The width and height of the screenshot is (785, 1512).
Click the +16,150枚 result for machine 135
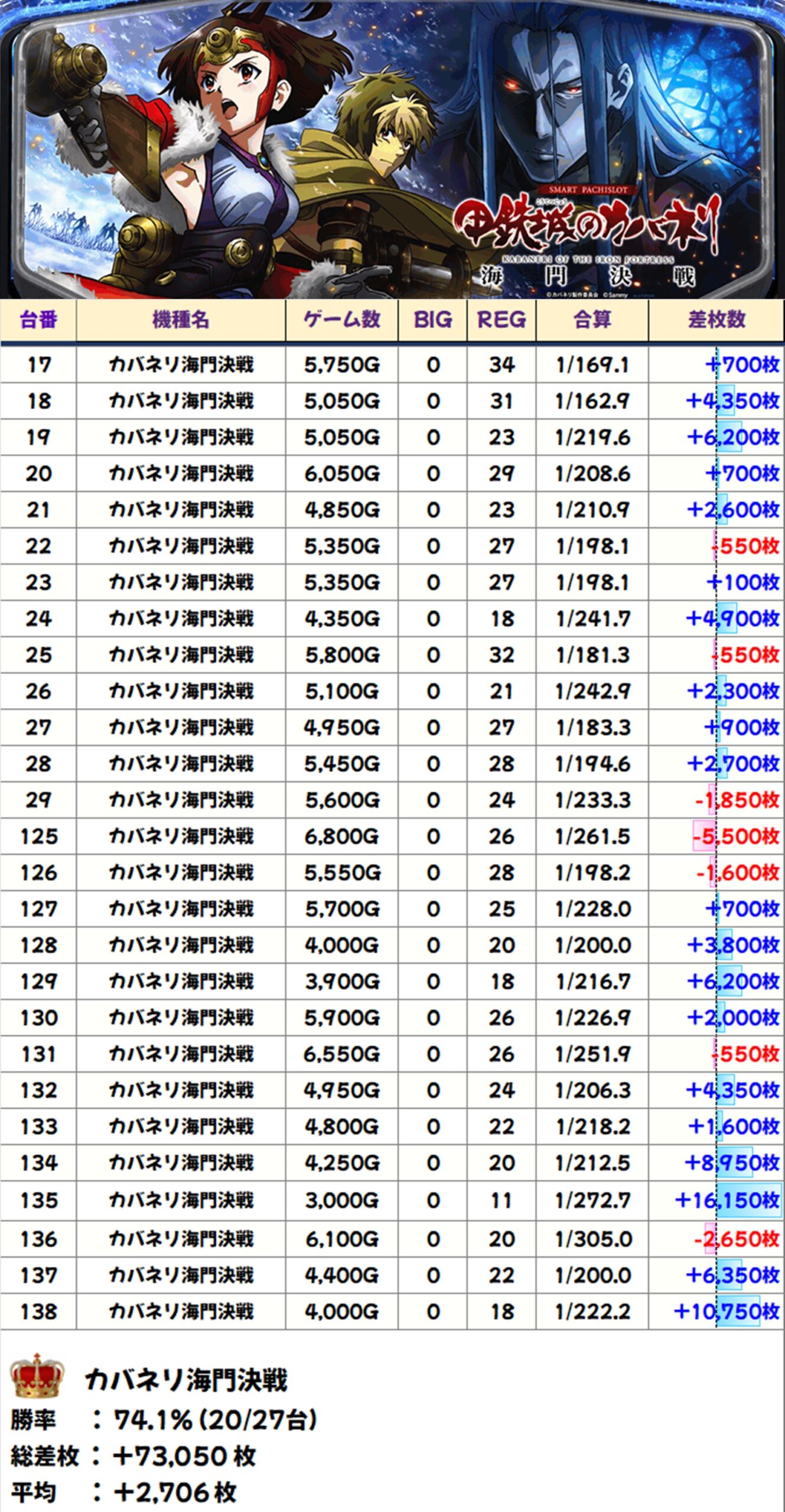coord(727,1200)
